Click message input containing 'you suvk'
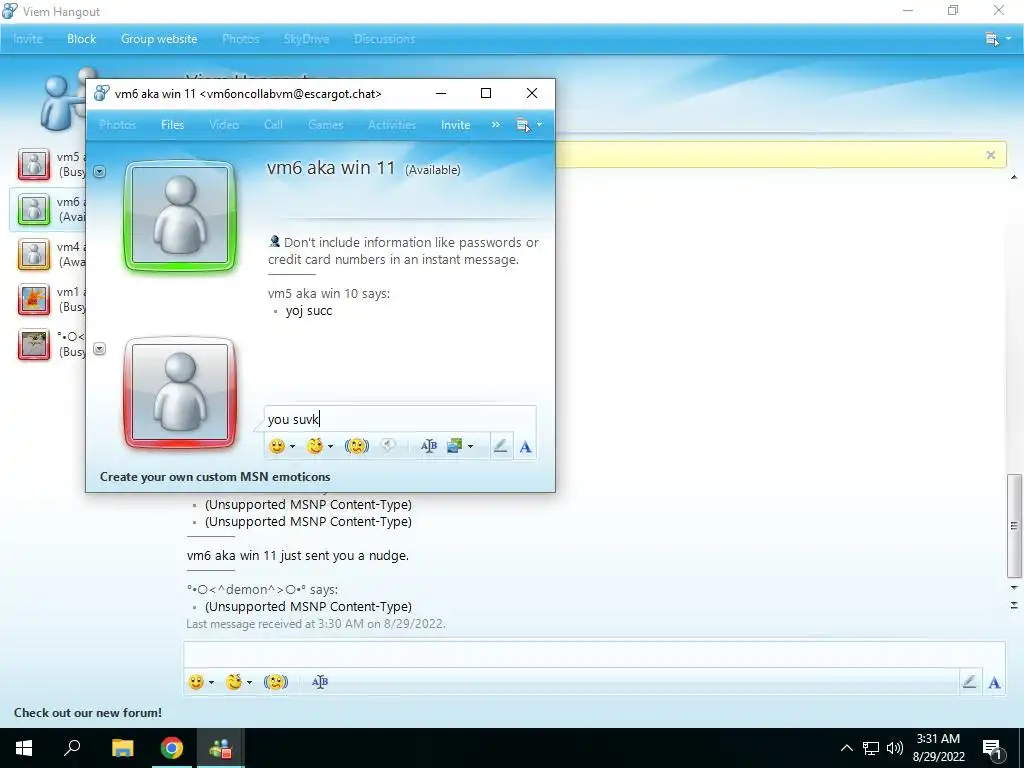This screenshot has width=1024, height=768. tap(400, 419)
